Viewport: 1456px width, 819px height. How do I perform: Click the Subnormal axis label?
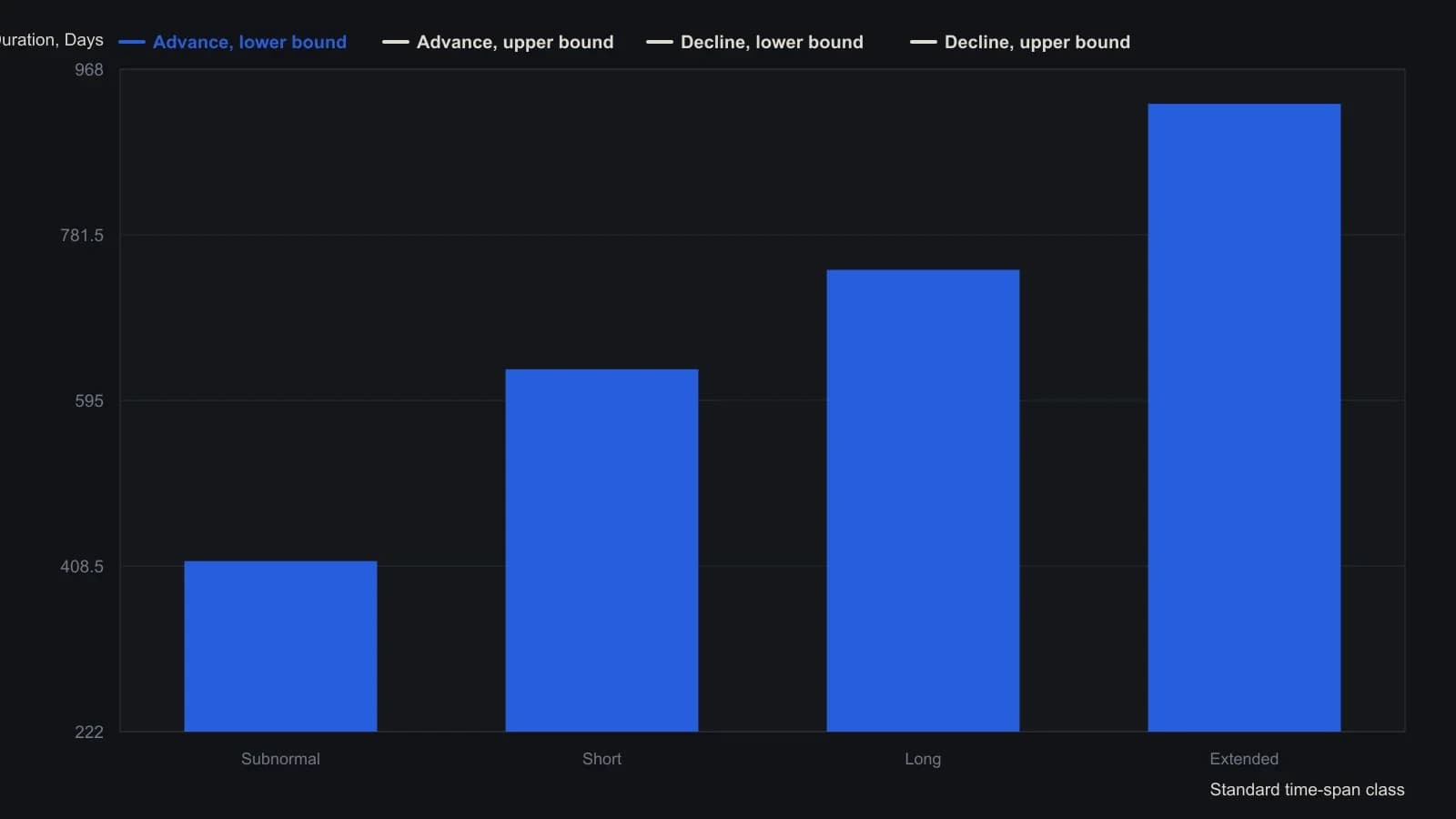point(280,759)
